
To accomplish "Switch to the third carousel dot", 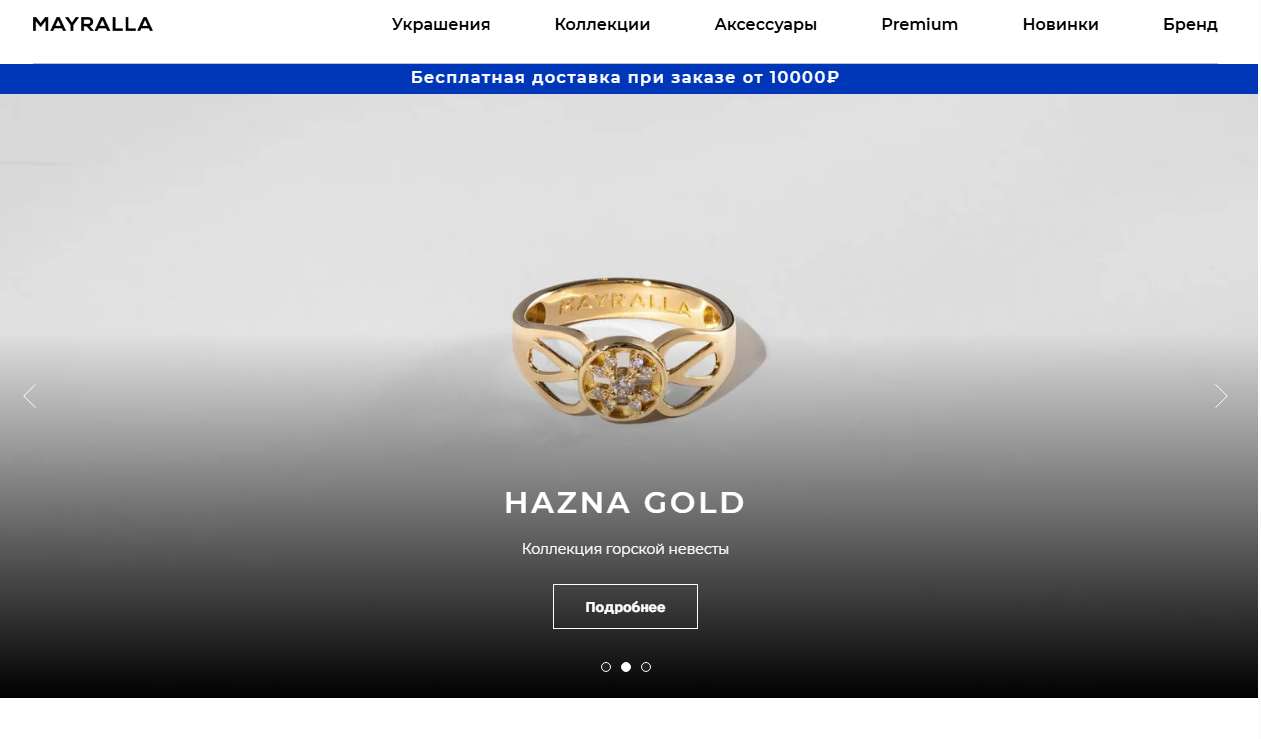I will click(x=646, y=667).
